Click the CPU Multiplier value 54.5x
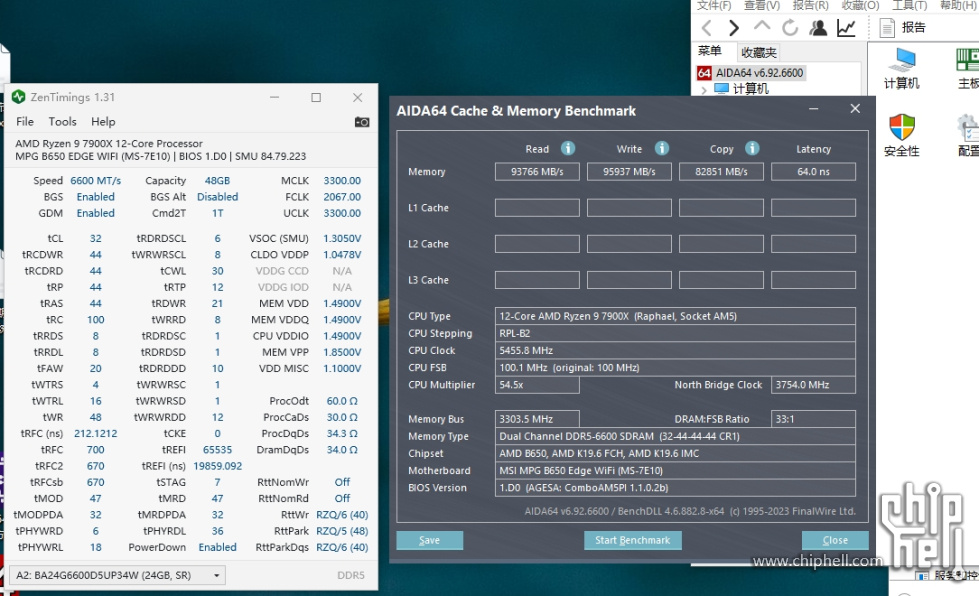The width and height of the screenshot is (979, 596). click(537, 385)
